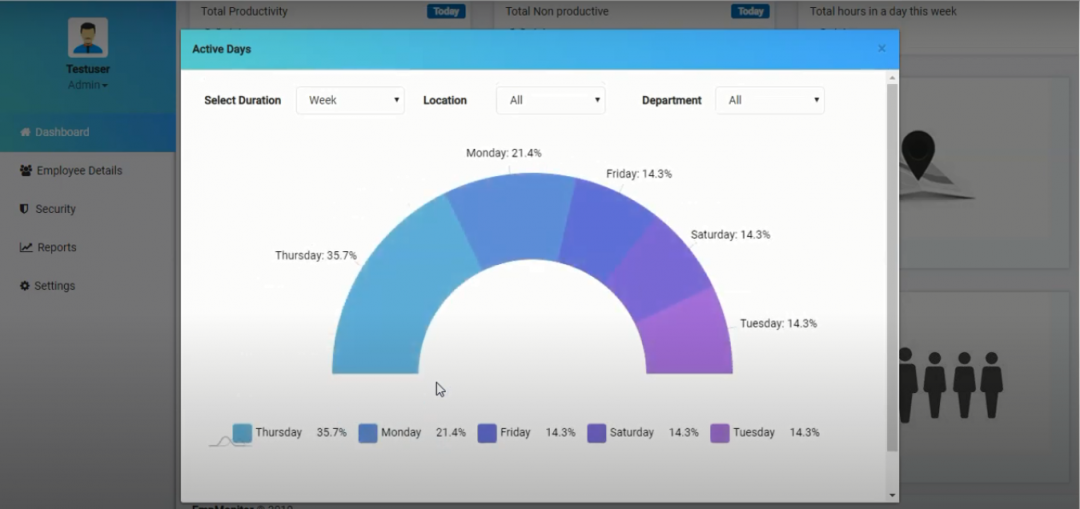Close the Active Days dialog
This screenshot has height=509, width=1080.
pos(881,49)
